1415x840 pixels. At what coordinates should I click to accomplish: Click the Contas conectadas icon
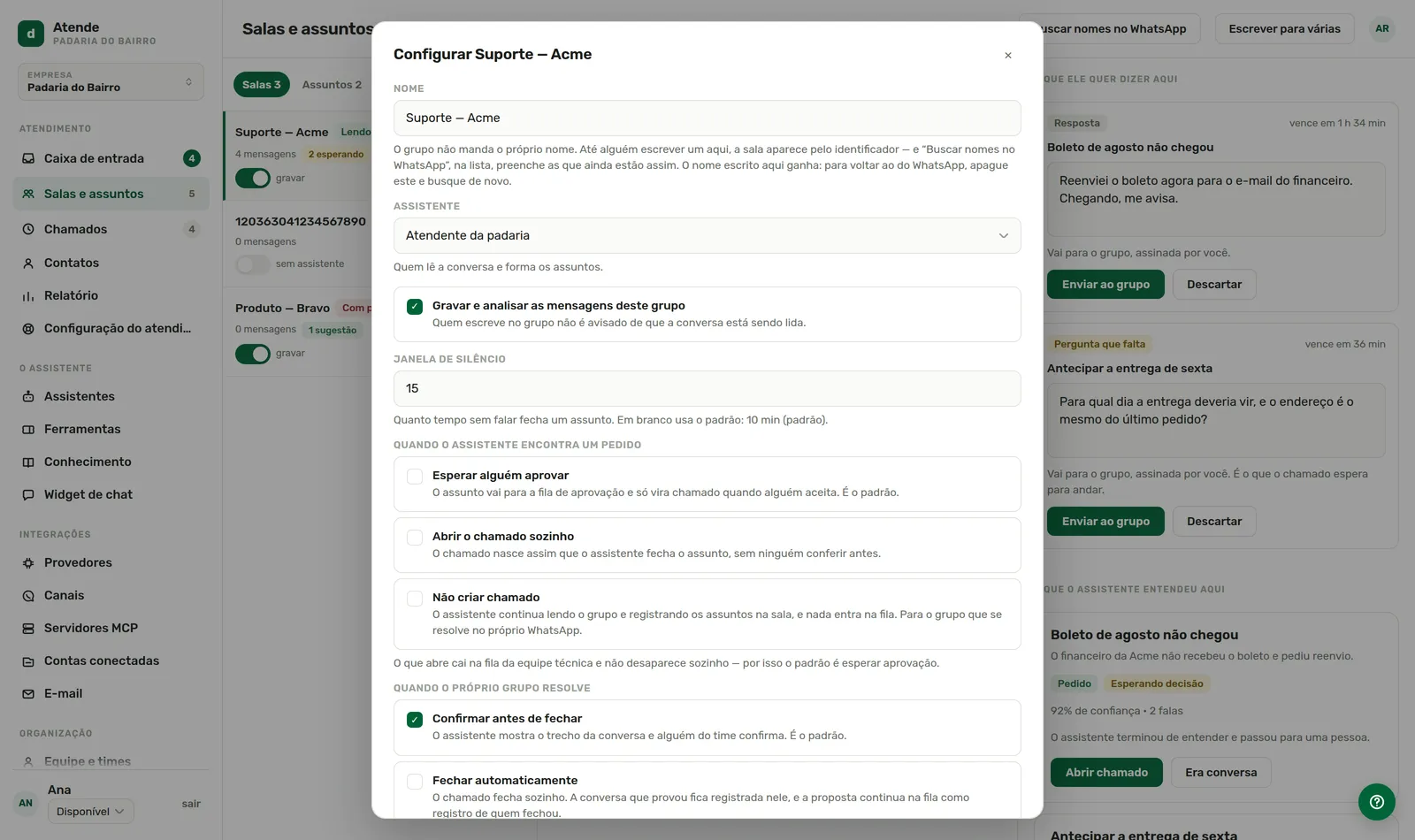(28, 661)
